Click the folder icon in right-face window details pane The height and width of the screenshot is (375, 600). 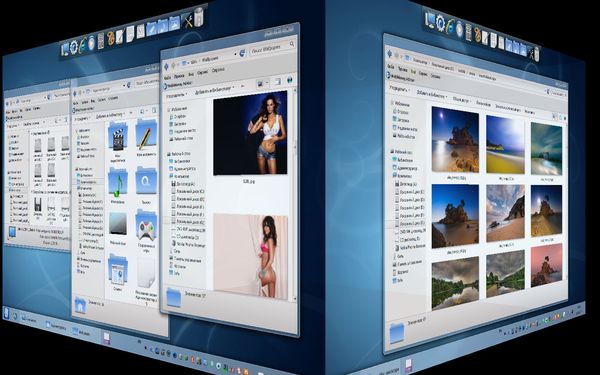(397, 333)
